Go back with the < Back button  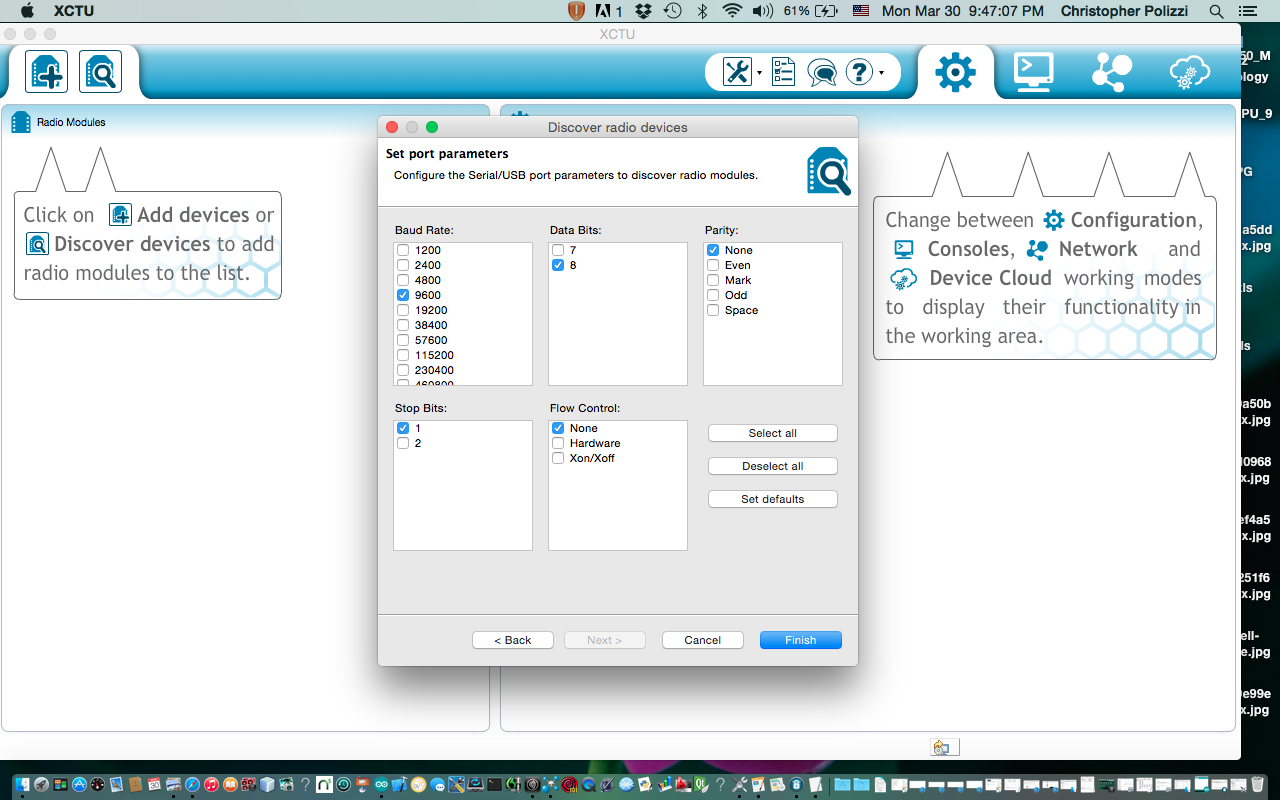[x=513, y=640]
